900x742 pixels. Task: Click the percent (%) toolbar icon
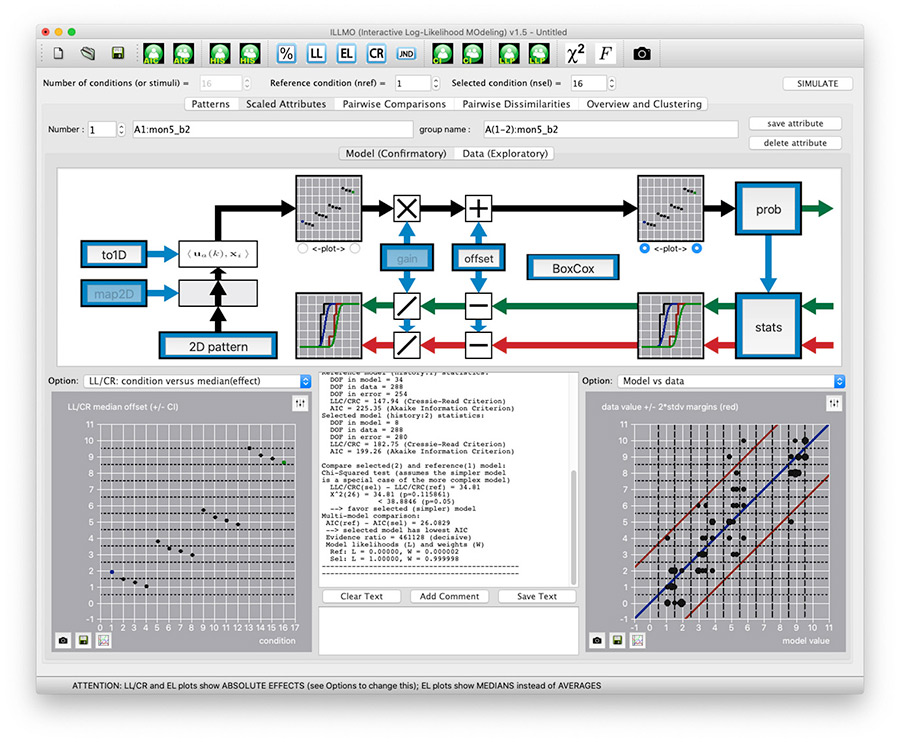(x=287, y=53)
